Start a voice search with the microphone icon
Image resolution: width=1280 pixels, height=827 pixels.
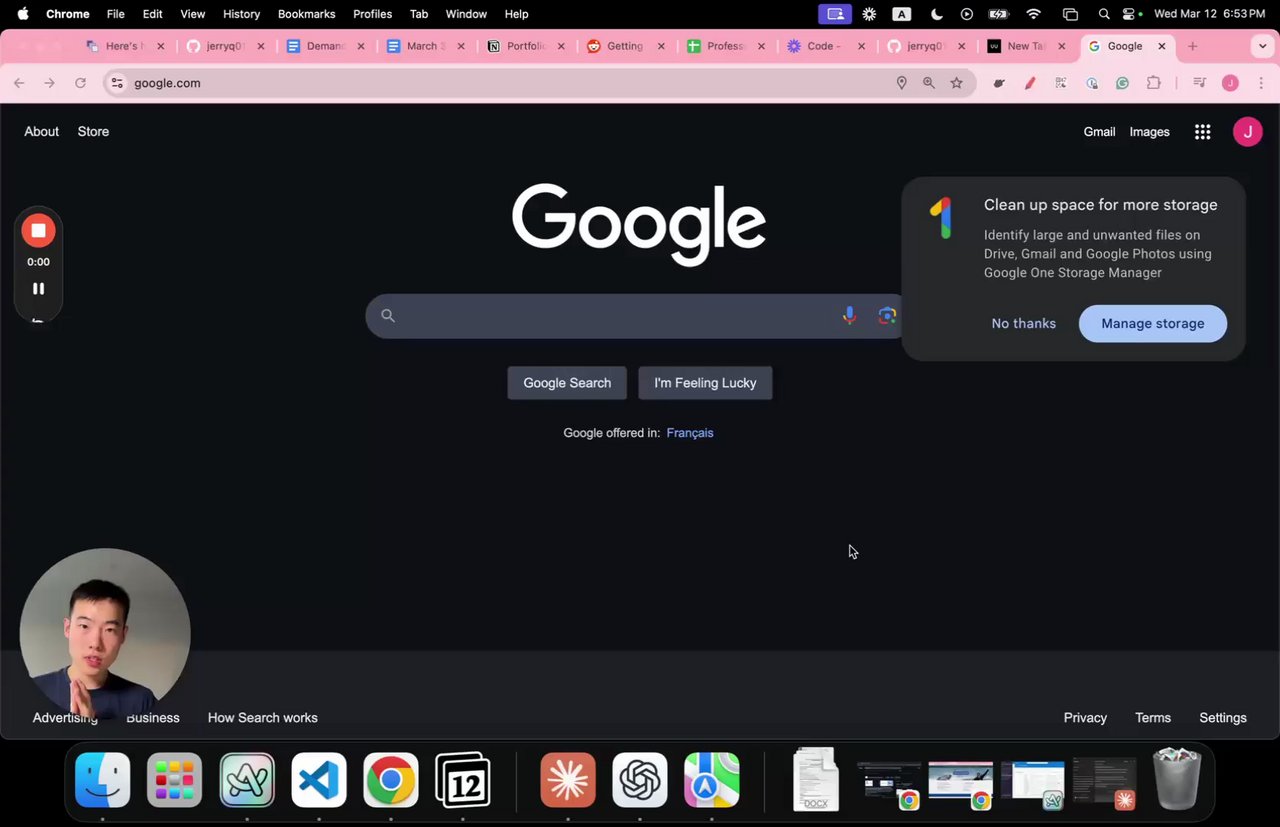[x=849, y=315]
